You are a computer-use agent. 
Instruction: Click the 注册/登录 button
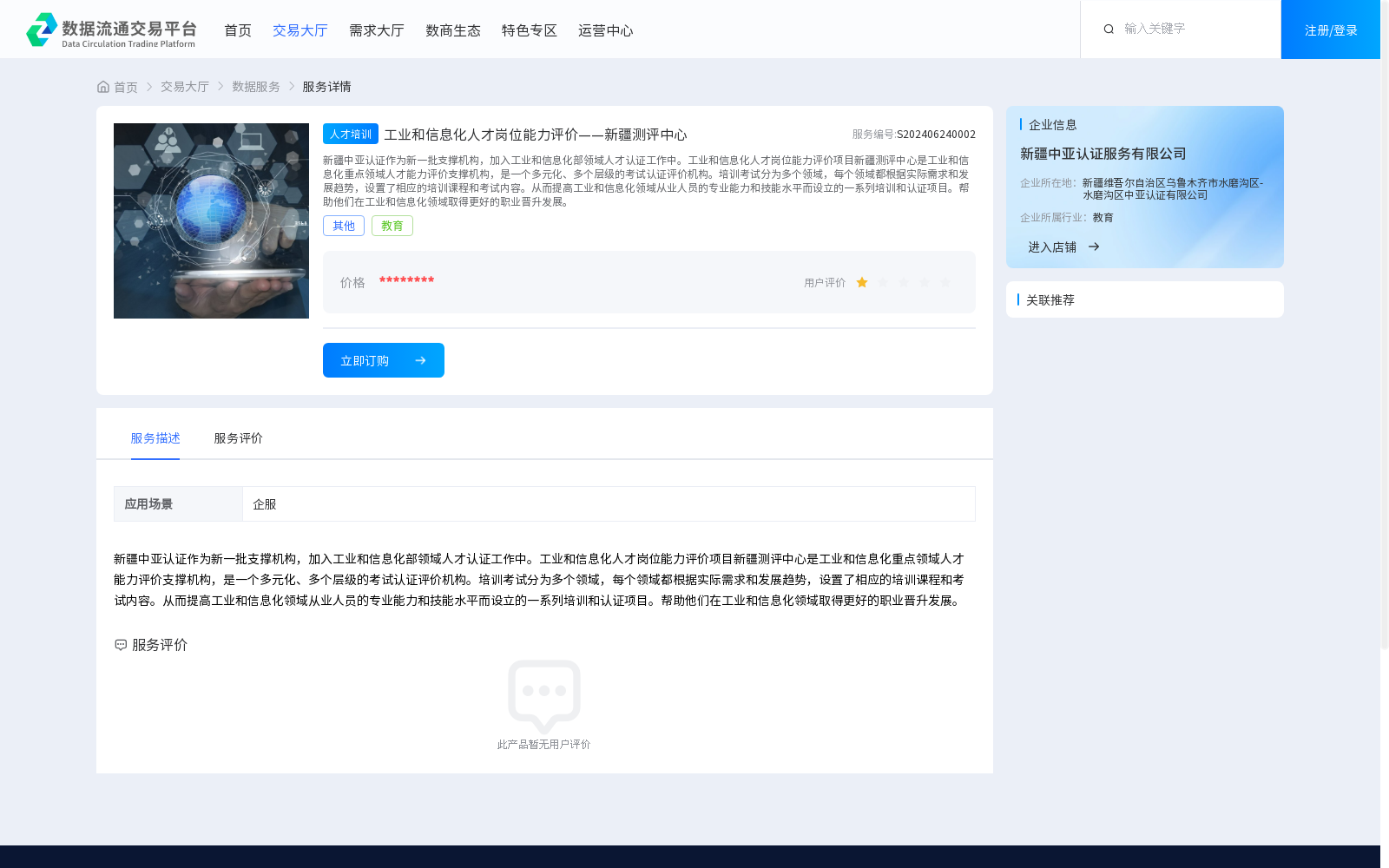[1331, 30]
